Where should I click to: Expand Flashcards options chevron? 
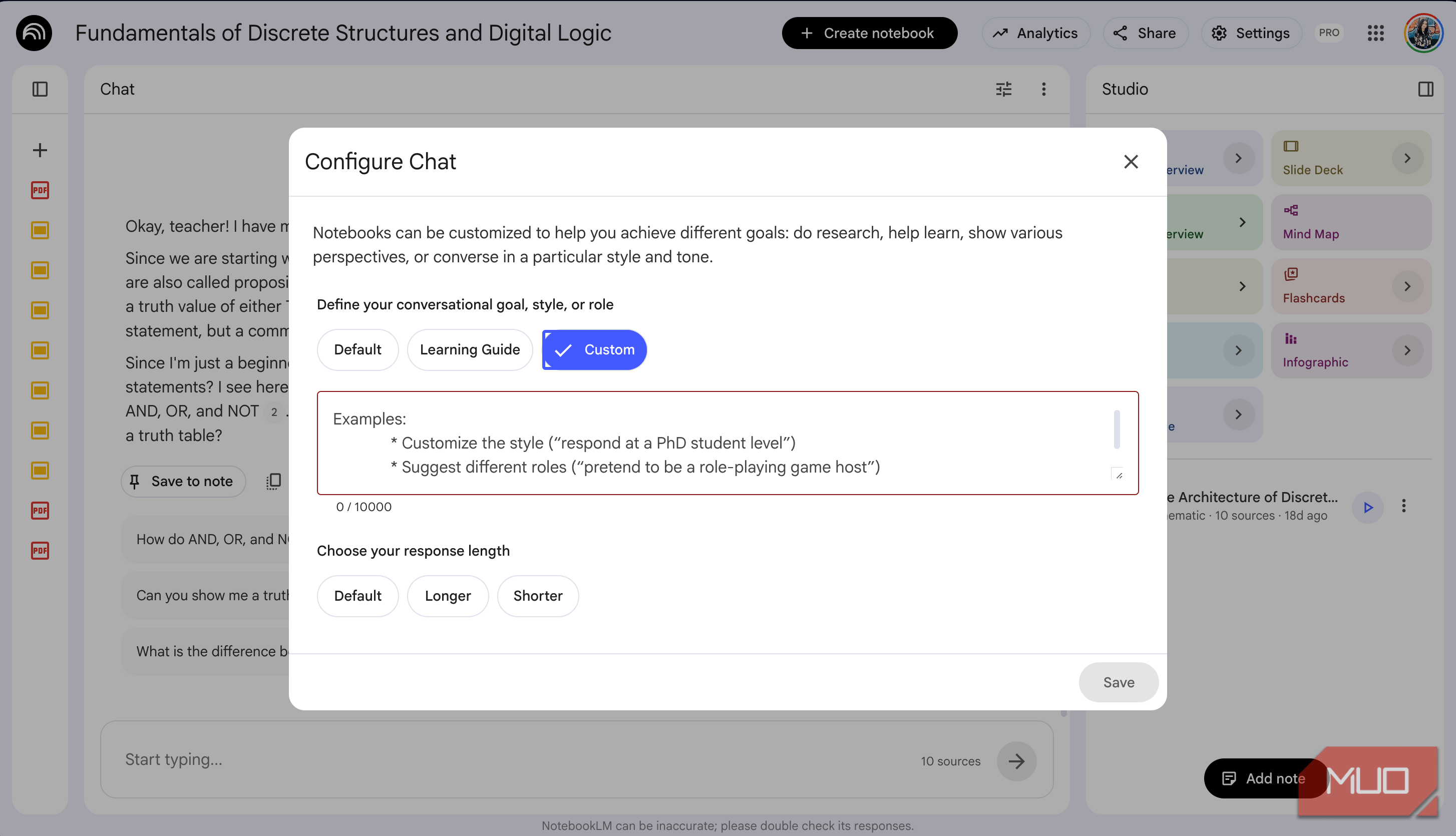pos(1407,286)
